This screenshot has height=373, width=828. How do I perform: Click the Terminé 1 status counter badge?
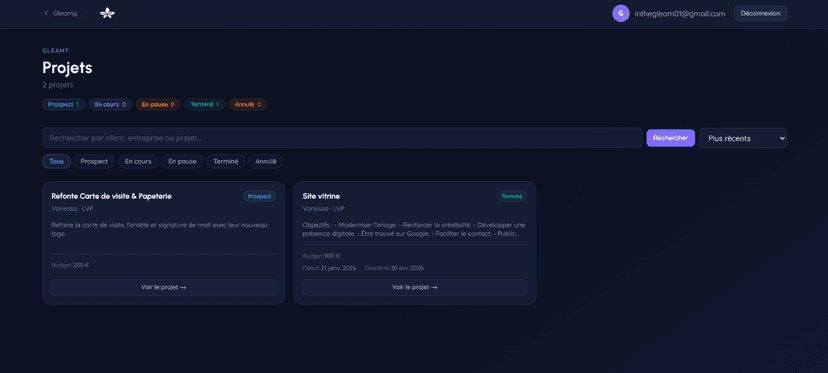click(x=204, y=105)
